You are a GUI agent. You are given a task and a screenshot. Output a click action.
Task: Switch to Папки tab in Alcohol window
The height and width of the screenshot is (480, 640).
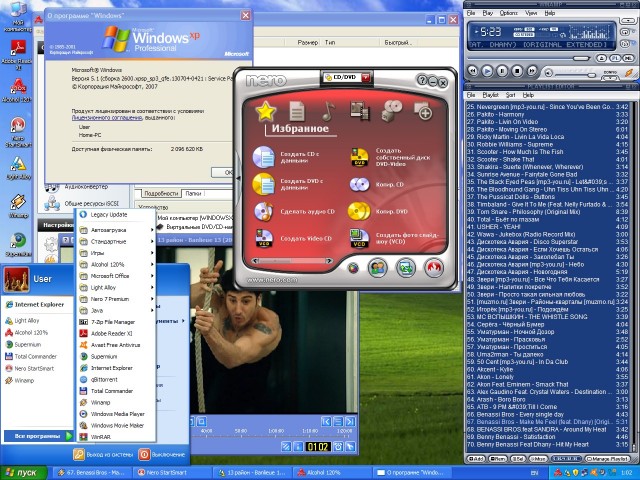click(194, 193)
